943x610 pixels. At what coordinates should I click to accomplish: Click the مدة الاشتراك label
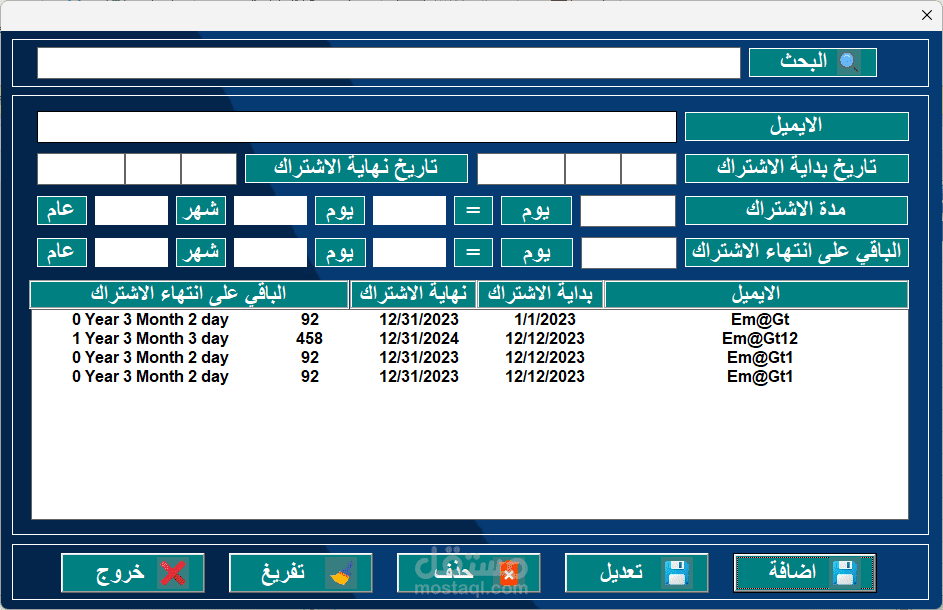click(x=796, y=211)
